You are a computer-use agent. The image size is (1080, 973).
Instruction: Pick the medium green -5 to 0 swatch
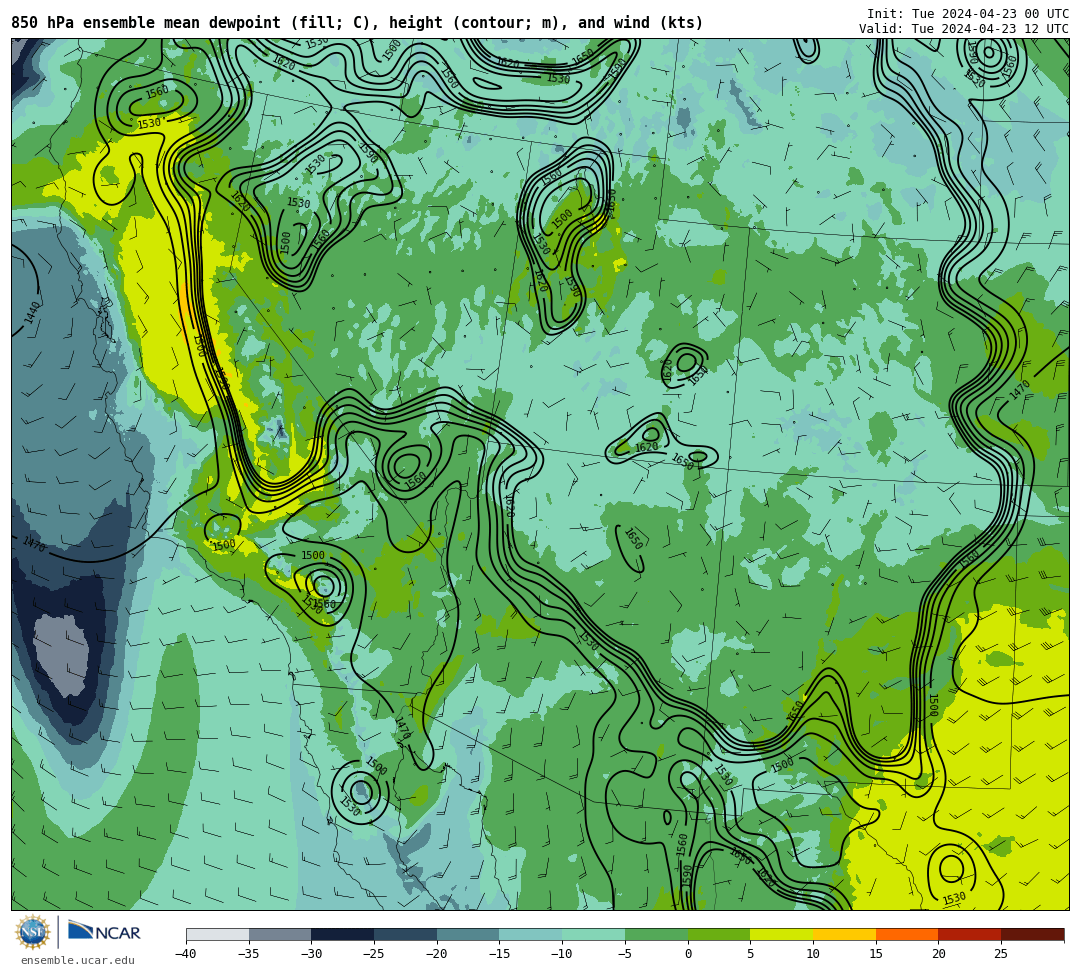656,934
